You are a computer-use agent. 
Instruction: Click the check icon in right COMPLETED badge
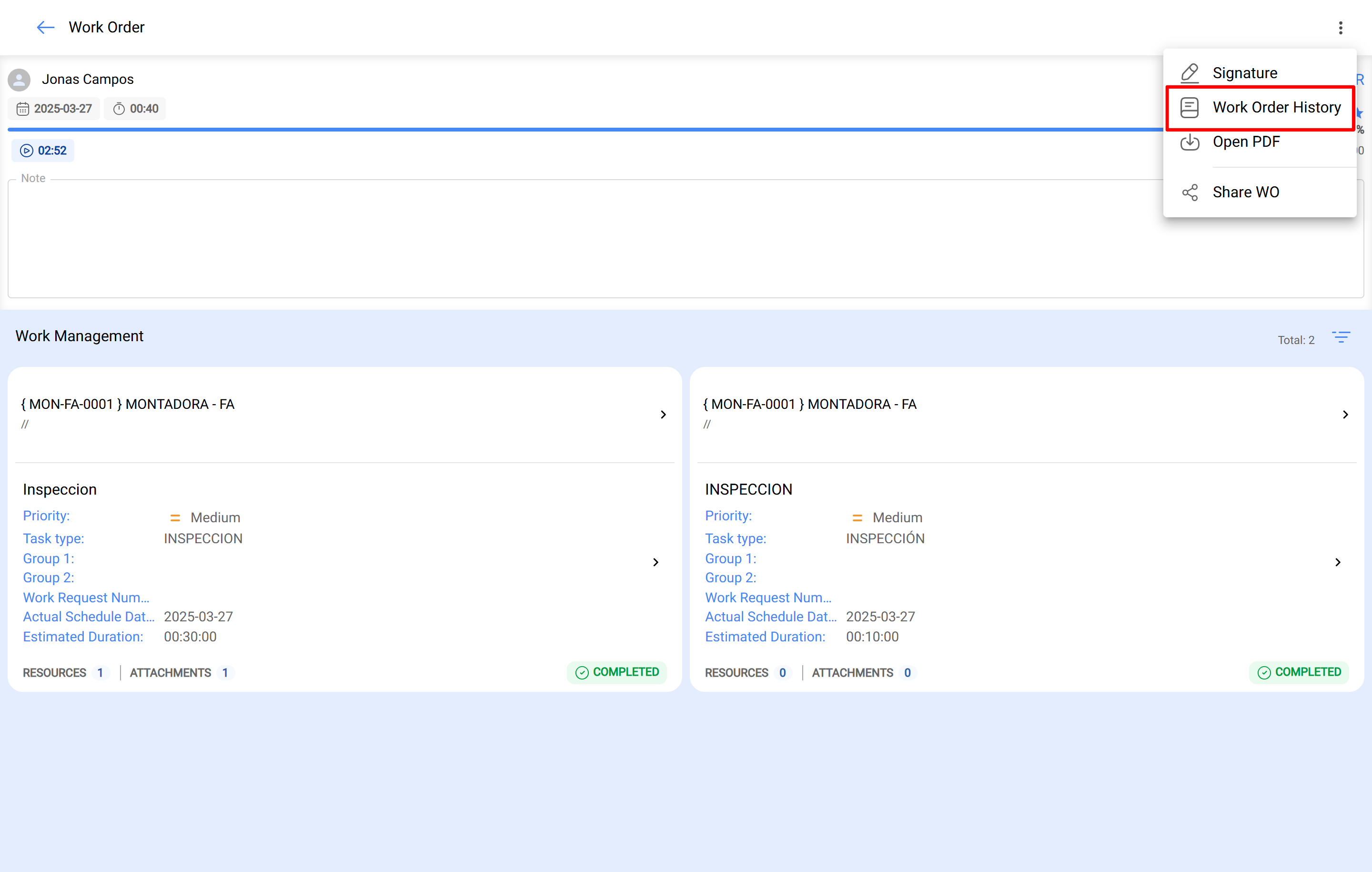pyautogui.click(x=1264, y=672)
